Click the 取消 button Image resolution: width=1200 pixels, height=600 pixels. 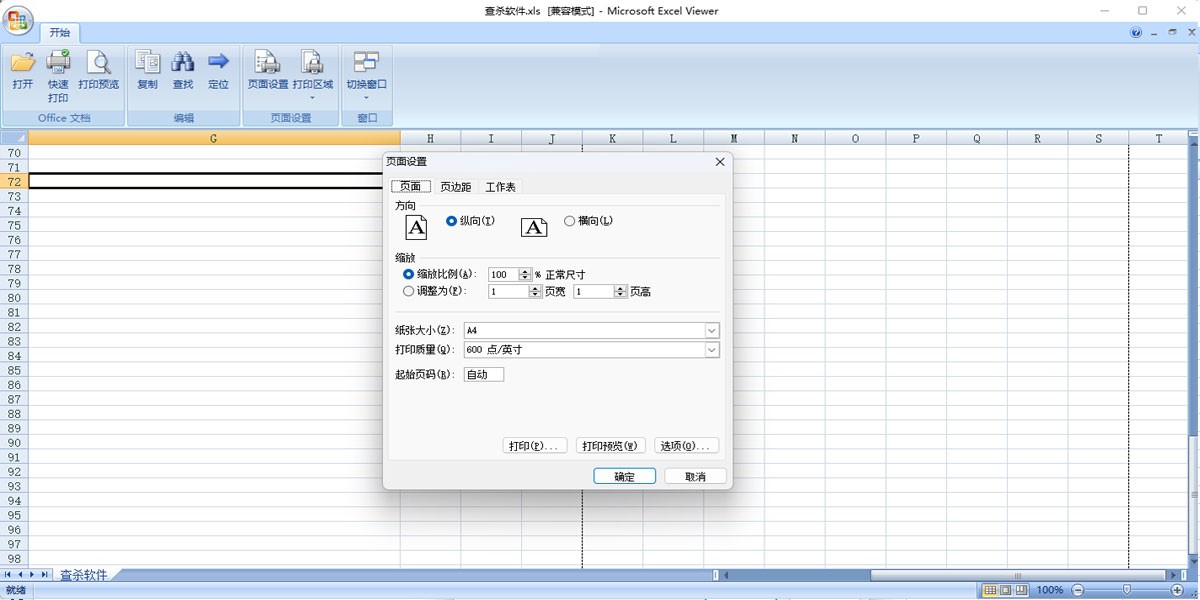pos(695,477)
